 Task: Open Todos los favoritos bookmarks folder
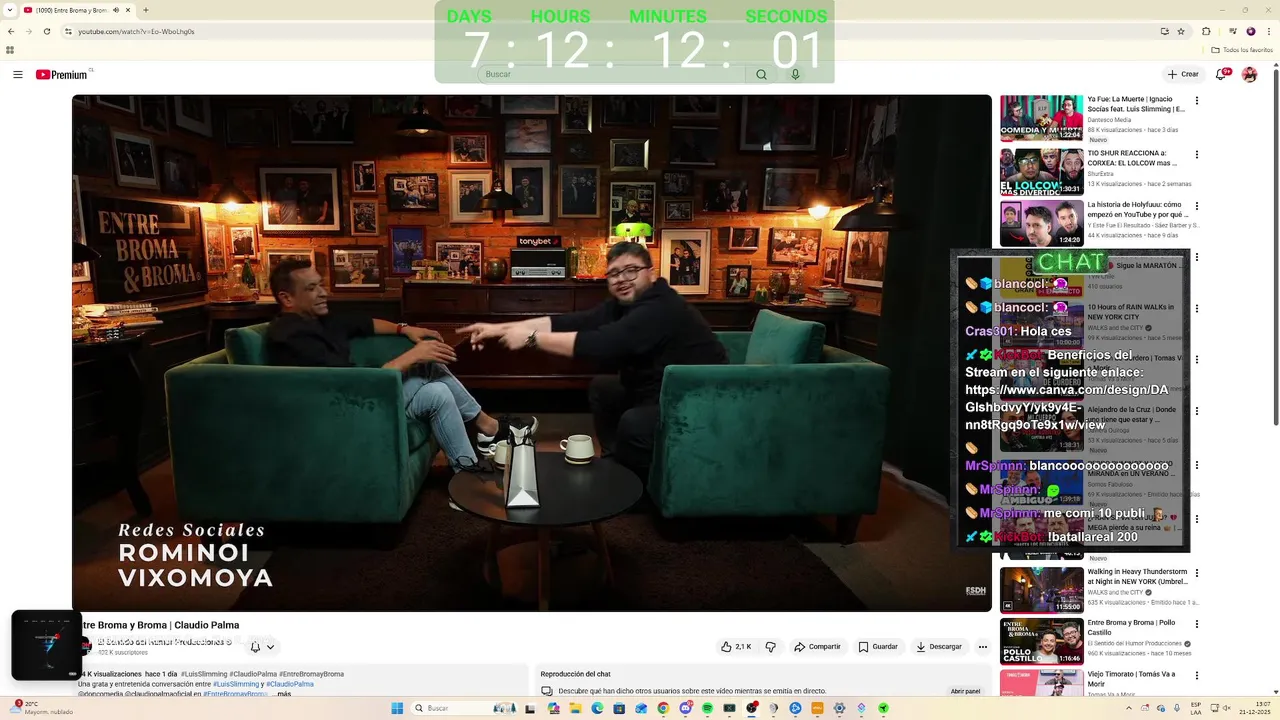click(1242, 50)
